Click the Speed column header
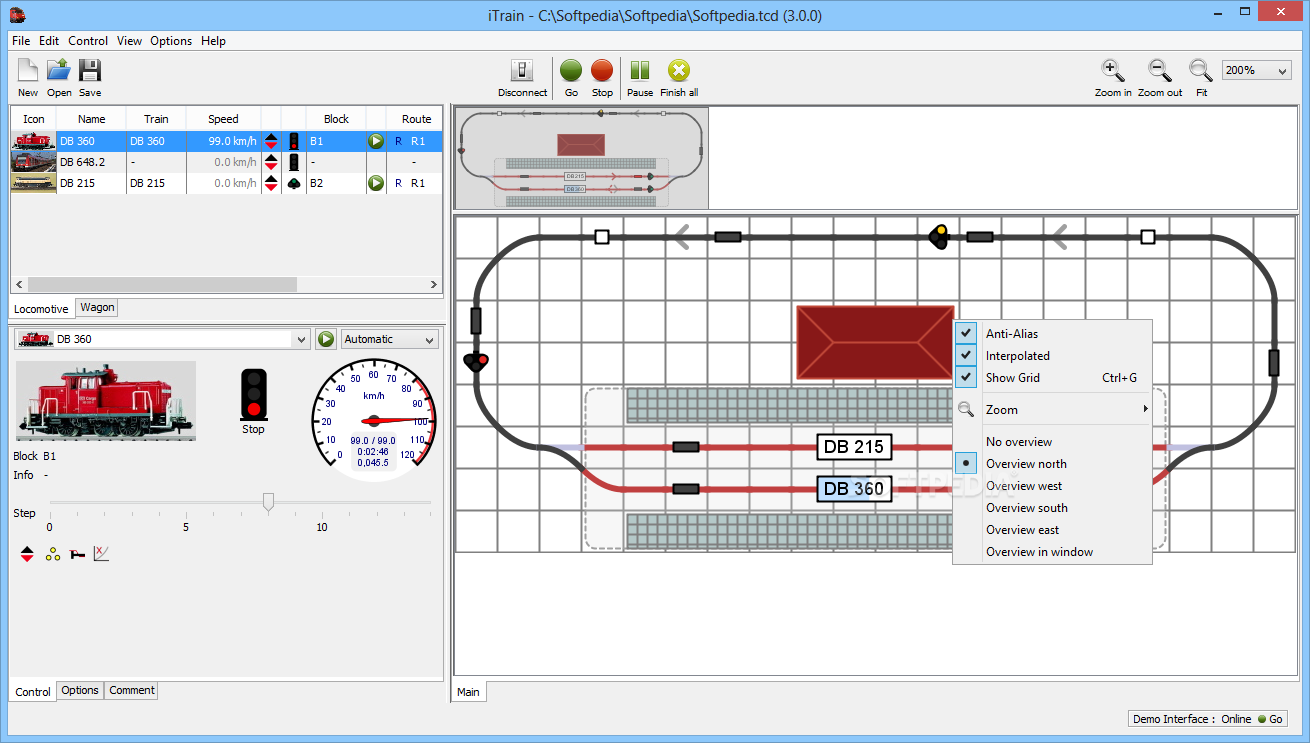 tap(223, 119)
